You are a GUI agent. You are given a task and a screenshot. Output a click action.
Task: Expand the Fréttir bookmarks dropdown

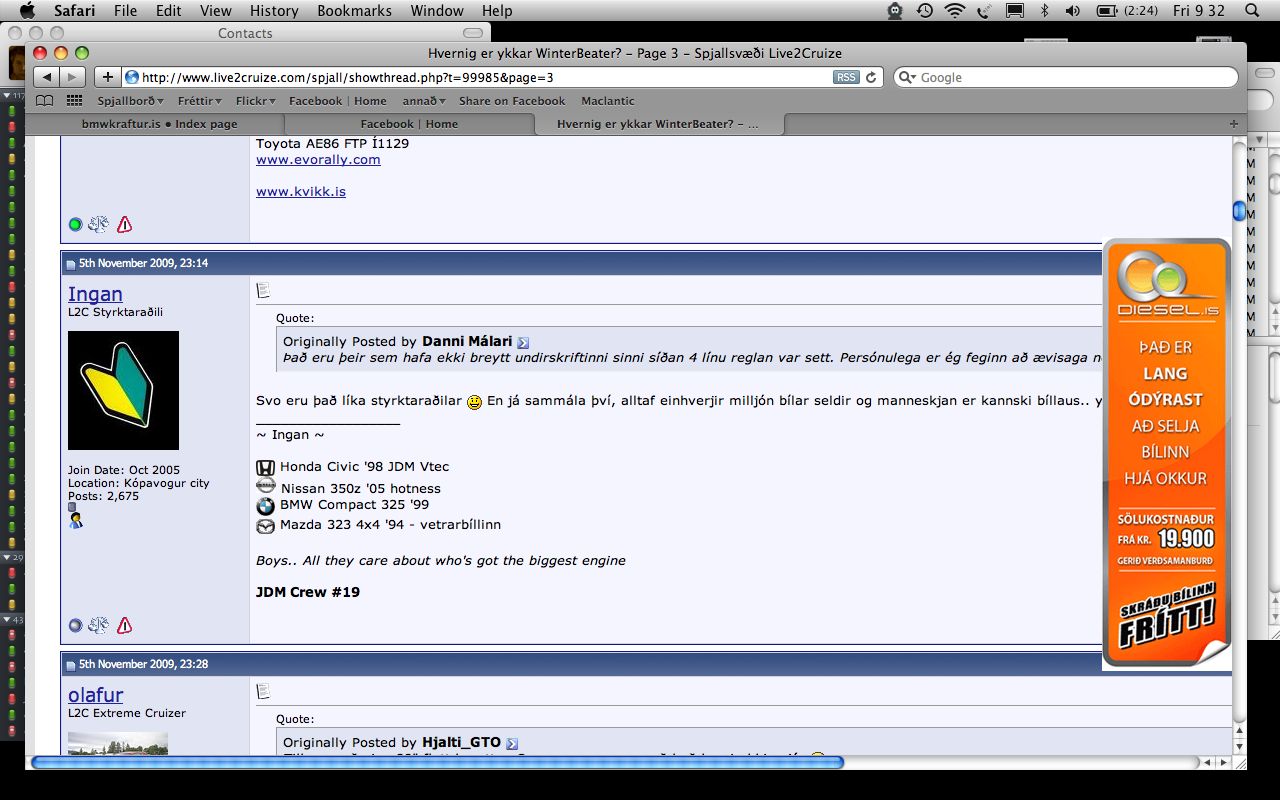(199, 101)
